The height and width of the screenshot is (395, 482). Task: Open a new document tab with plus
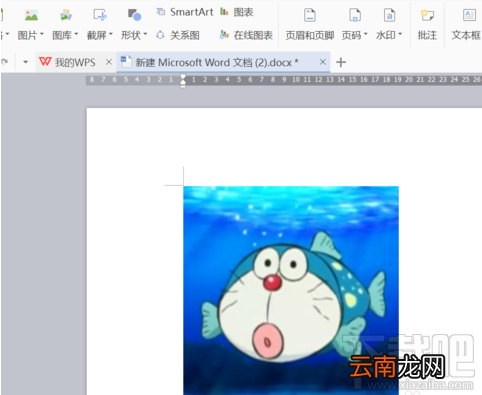pyautogui.click(x=341, y=62)
